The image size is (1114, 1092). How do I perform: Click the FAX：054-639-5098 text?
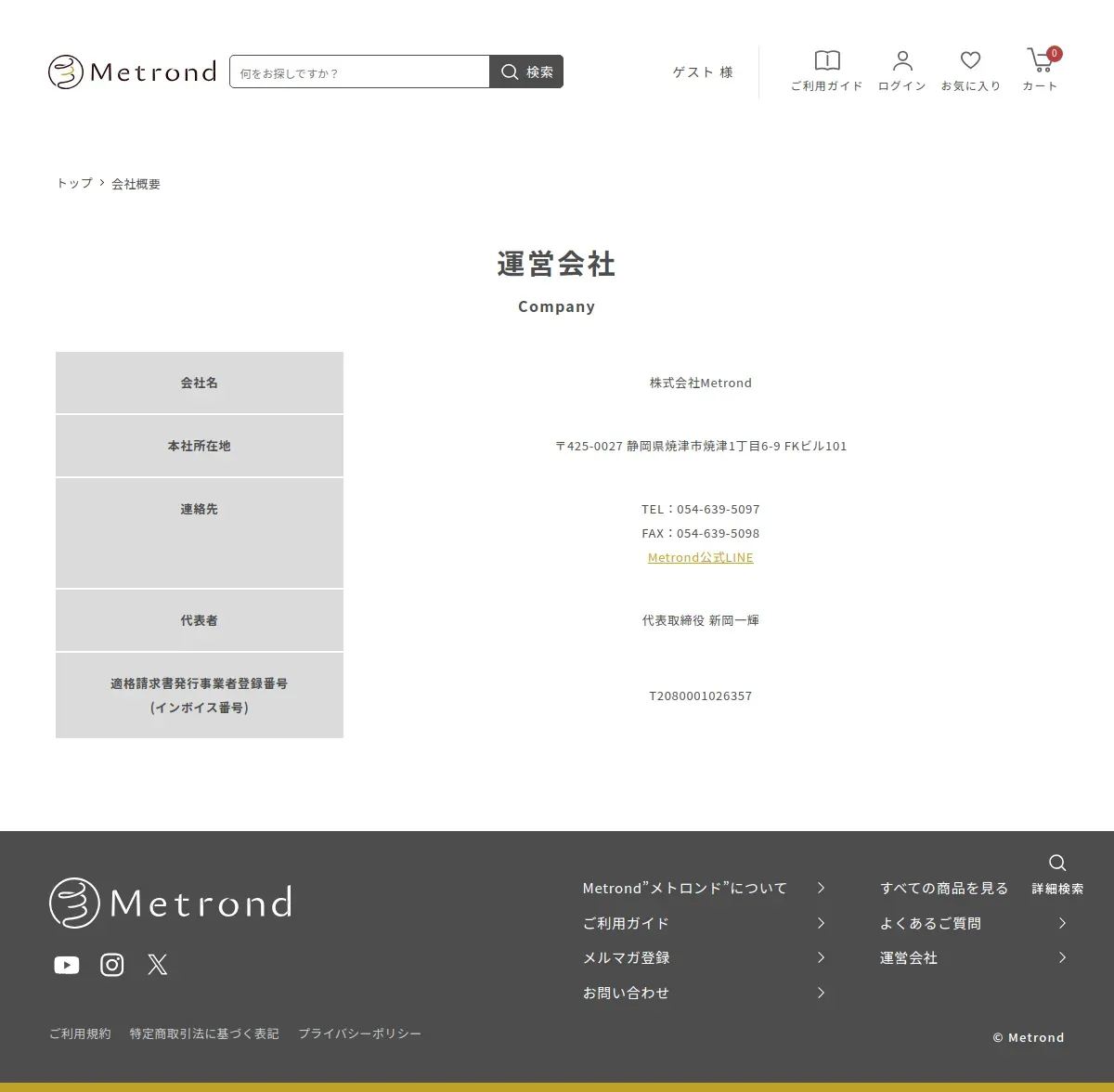(701, 533)
